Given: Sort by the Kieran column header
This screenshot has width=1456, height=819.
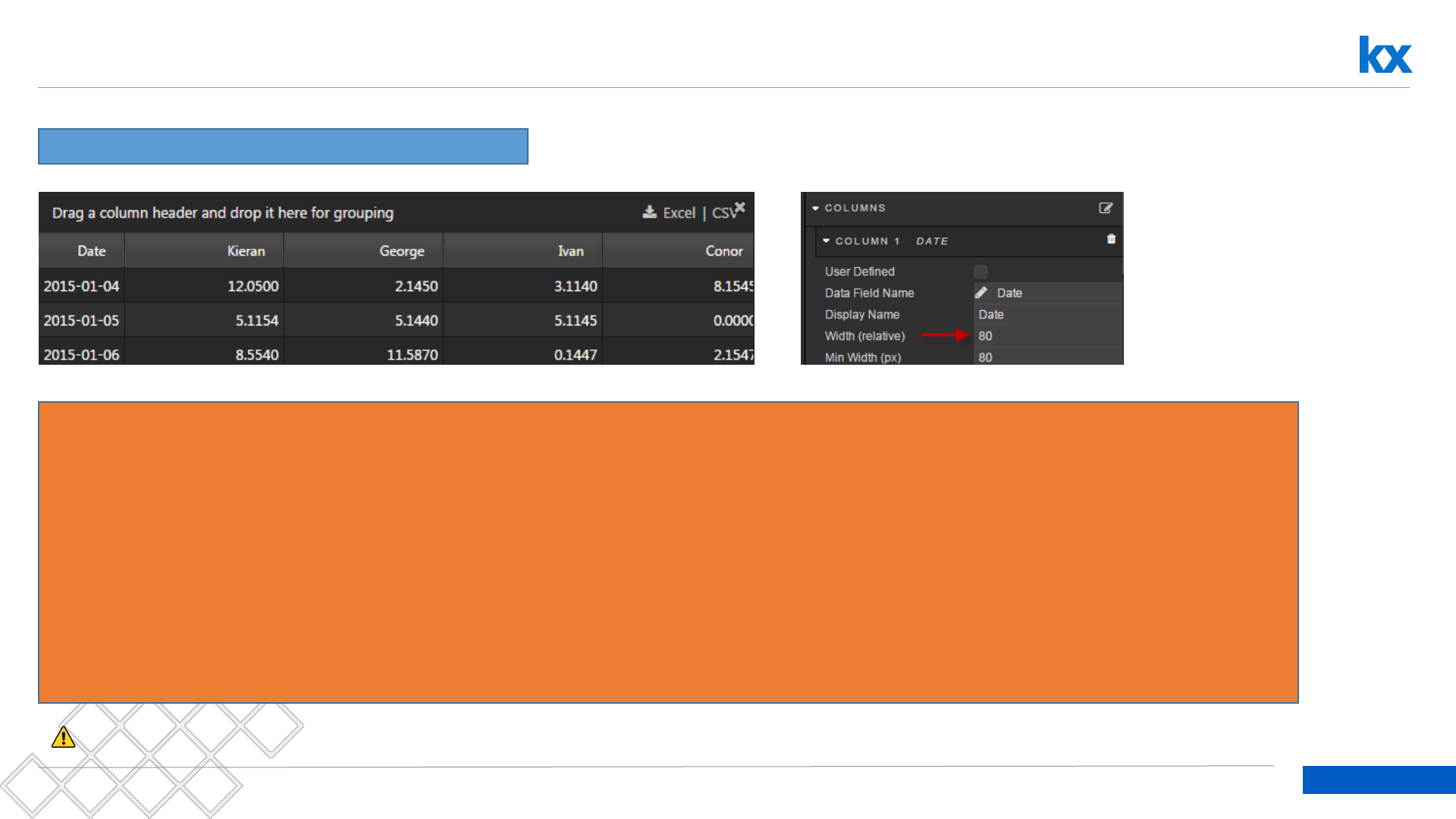Looking at the screenshot, I should 246,251.
